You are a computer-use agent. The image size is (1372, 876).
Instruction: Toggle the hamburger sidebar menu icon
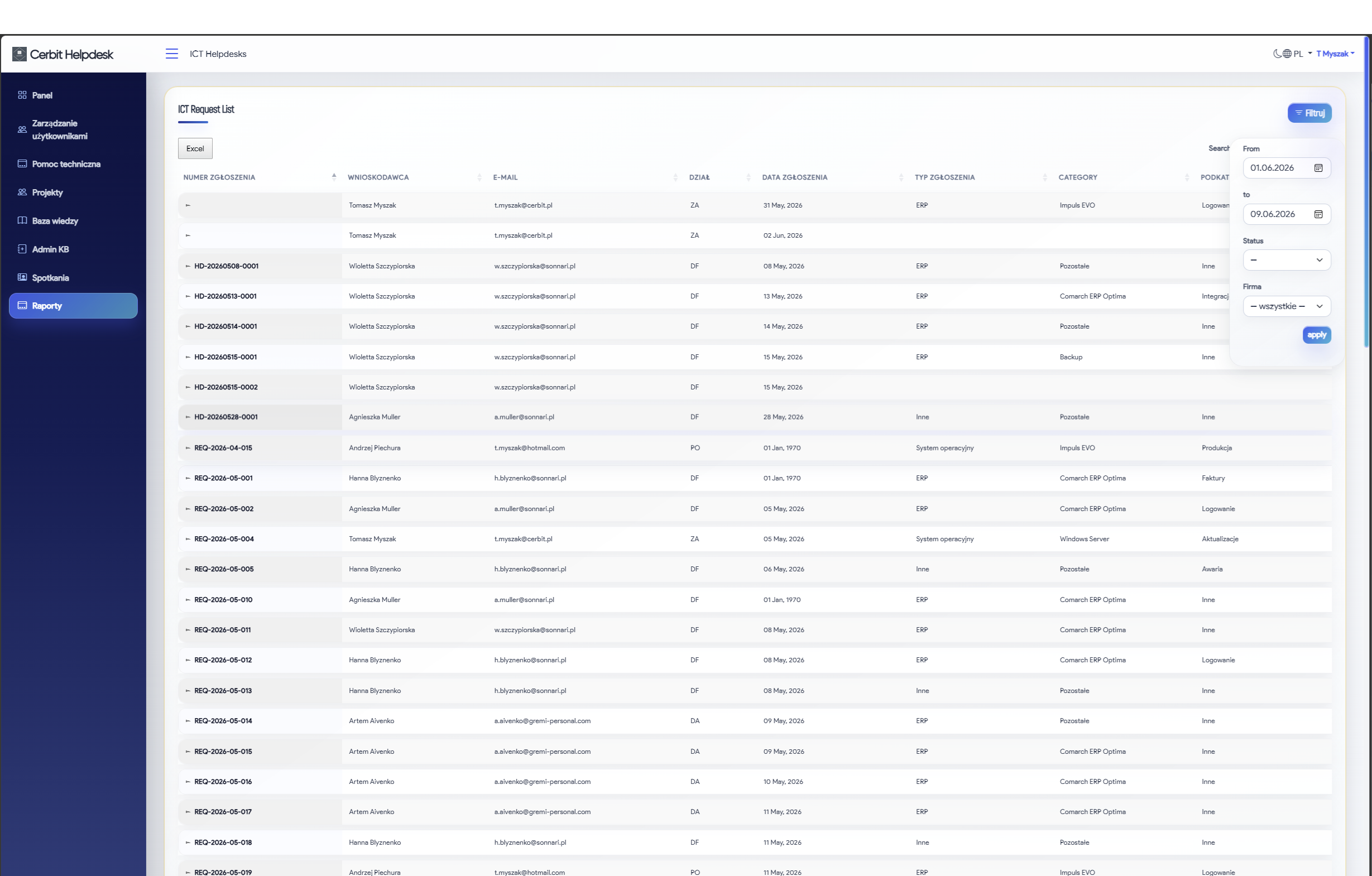coord(171,54)
